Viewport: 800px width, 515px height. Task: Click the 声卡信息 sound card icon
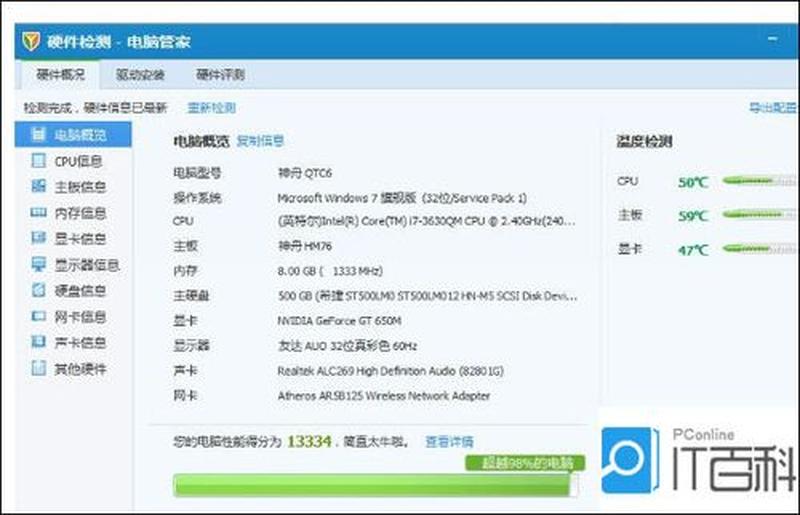tap(38, 341)
